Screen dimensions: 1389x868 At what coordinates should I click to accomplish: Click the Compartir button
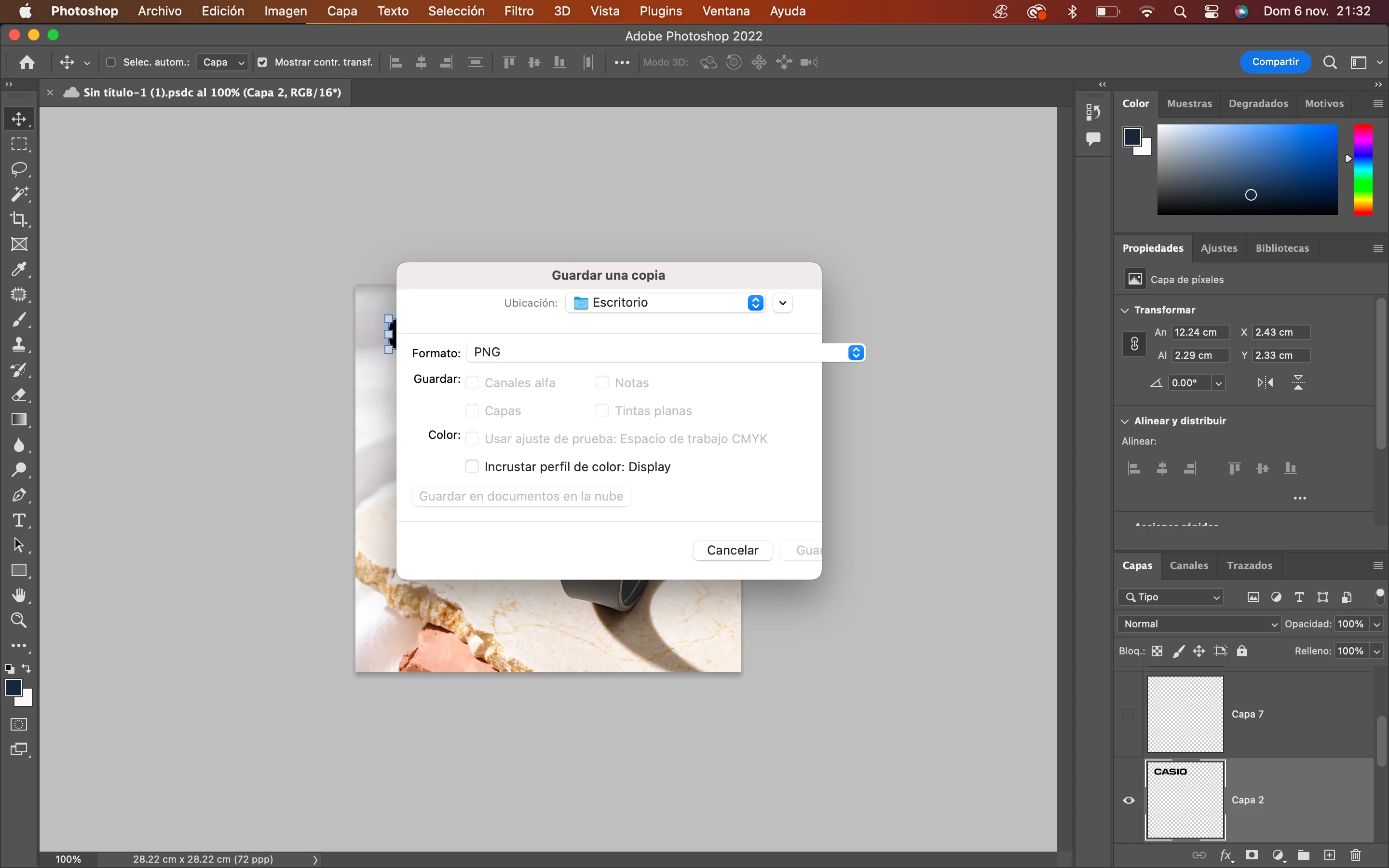[1275, 62]
